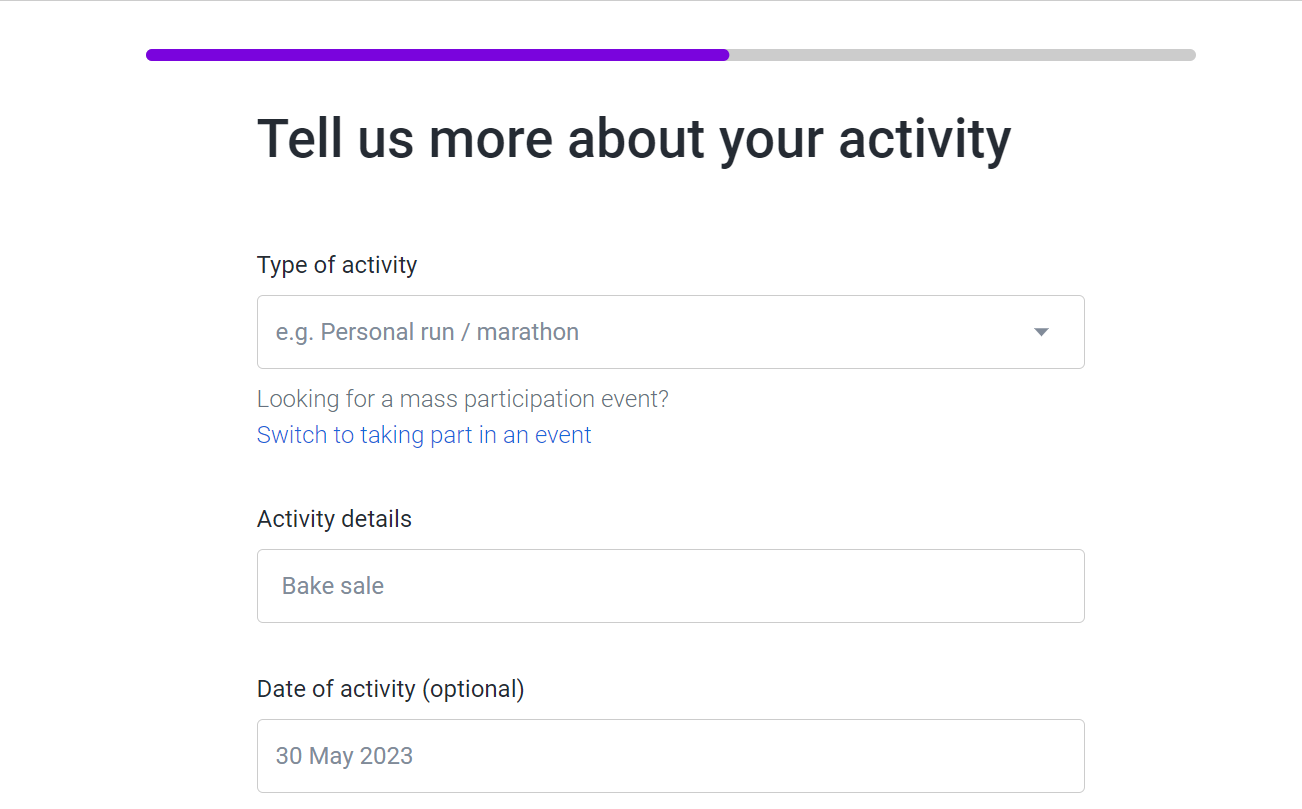Click the 'Tell us more about your activity' heading
This screenshot has height=809, width=1302.
tap(634, 138)
